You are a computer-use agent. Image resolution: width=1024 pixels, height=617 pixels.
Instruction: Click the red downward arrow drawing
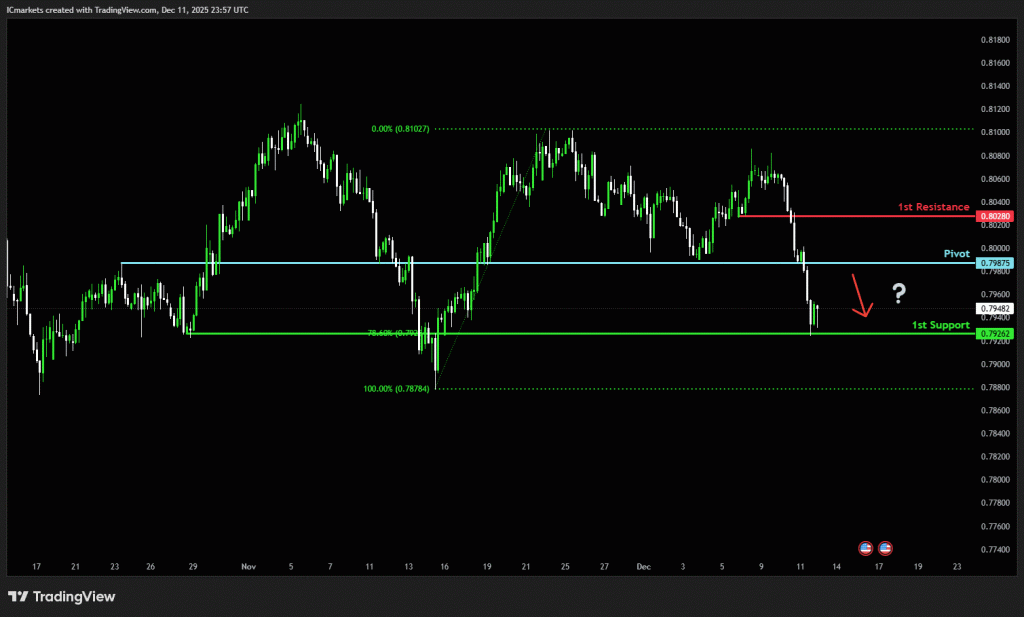click(859, 296)
